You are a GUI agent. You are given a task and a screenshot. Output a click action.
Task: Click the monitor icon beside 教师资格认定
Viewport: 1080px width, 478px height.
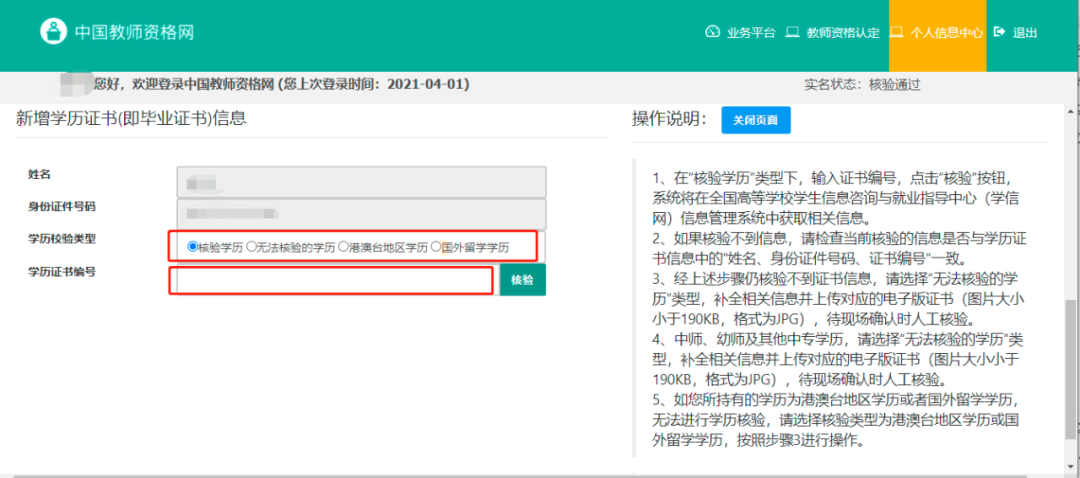(x=792, y=32)
